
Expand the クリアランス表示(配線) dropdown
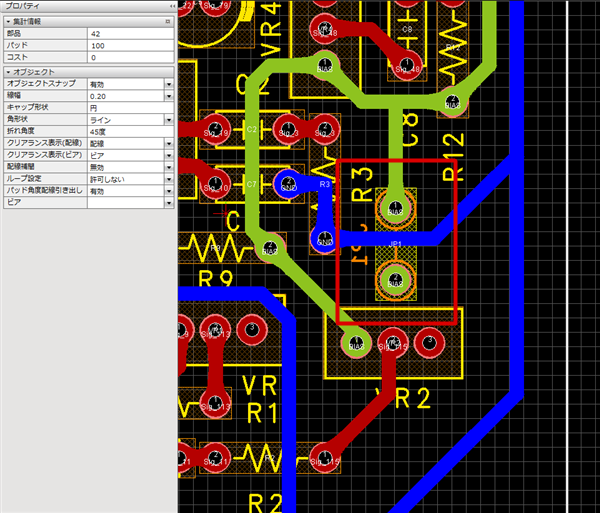click(169, 143)
